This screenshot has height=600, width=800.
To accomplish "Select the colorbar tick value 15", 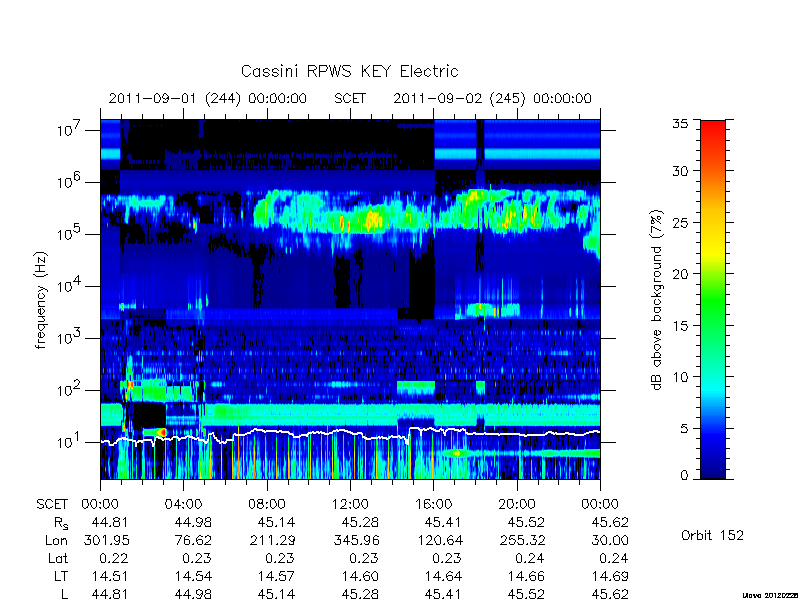I will [683, 326].
